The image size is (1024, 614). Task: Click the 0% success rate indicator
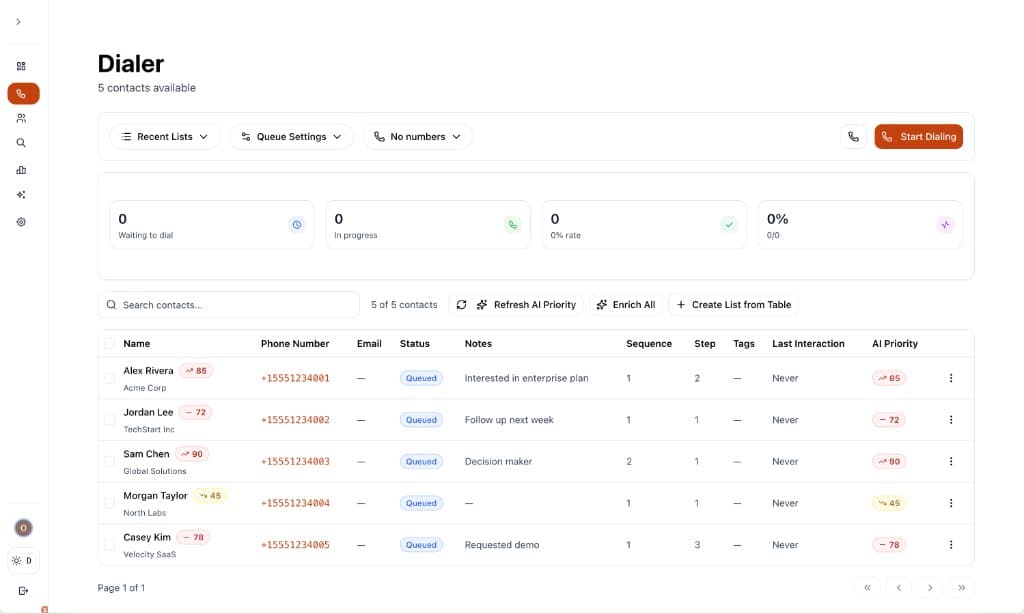644,224
